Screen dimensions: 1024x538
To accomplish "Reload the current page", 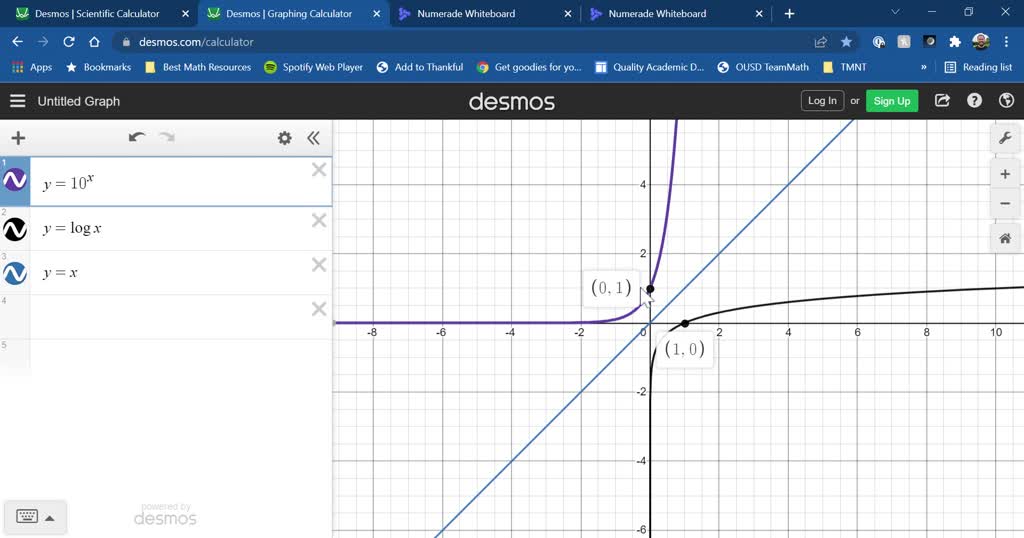I will coord(69,42).
